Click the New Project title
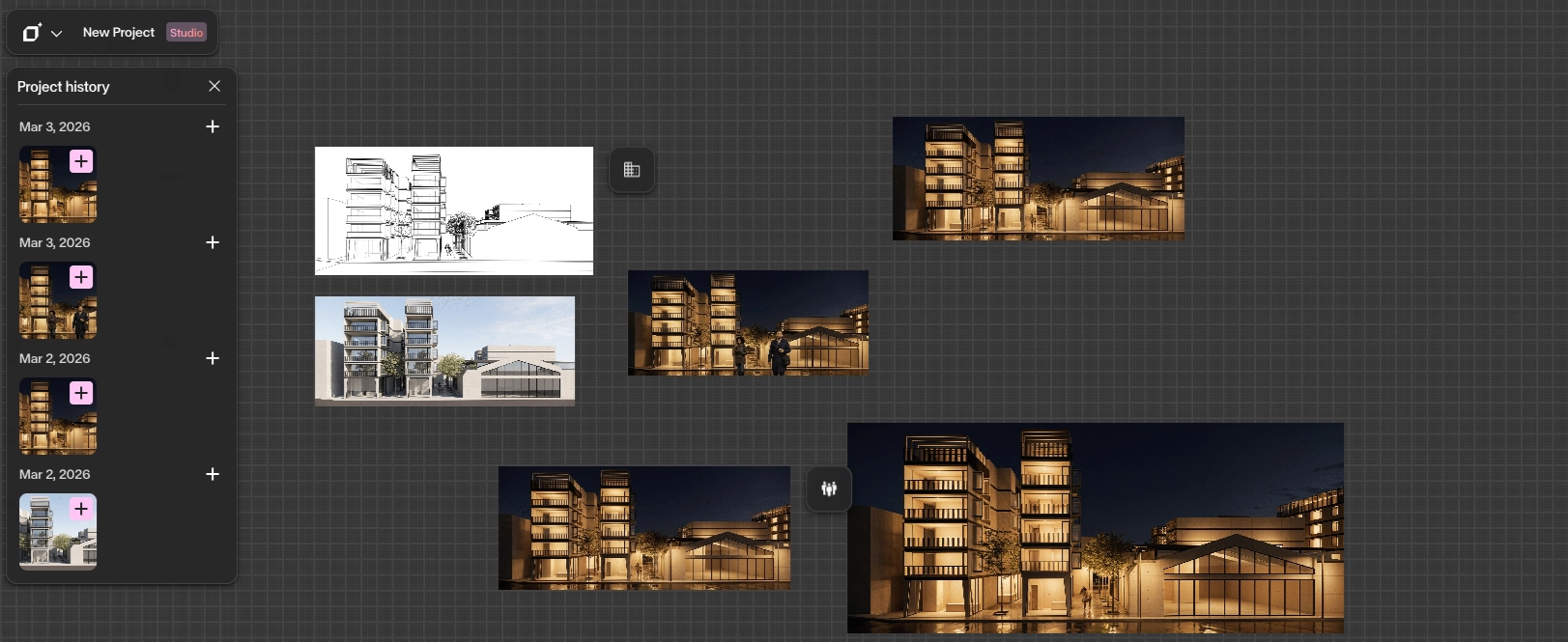This screenshot has width=1568, height=642. point(118,33)
